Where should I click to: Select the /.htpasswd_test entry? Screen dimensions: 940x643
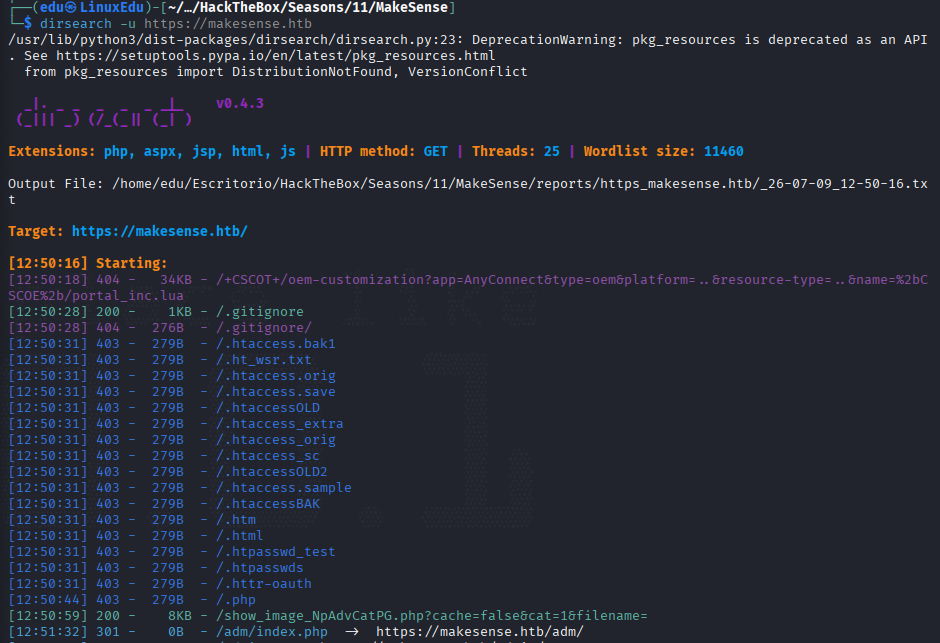(x=276, y=552)
